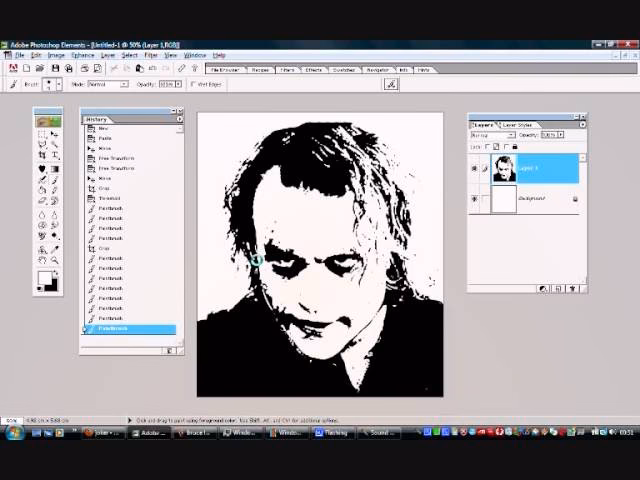Swap foreground and background colors
Viewport: 640px width, 480px height.
[x=55, y=273]
